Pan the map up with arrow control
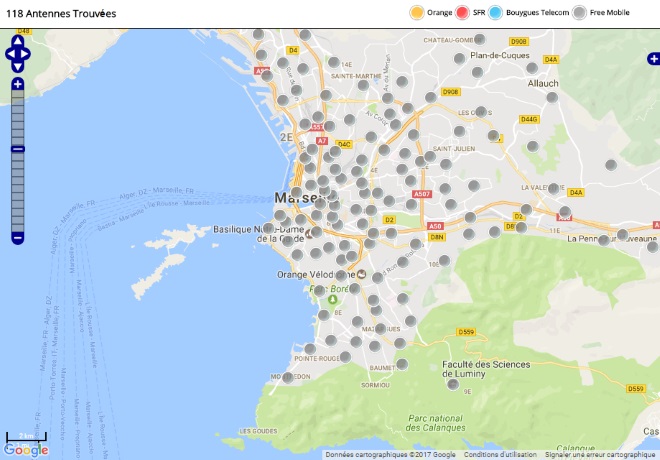The height and width of the screenshot is (460, 660). (17, 42)
